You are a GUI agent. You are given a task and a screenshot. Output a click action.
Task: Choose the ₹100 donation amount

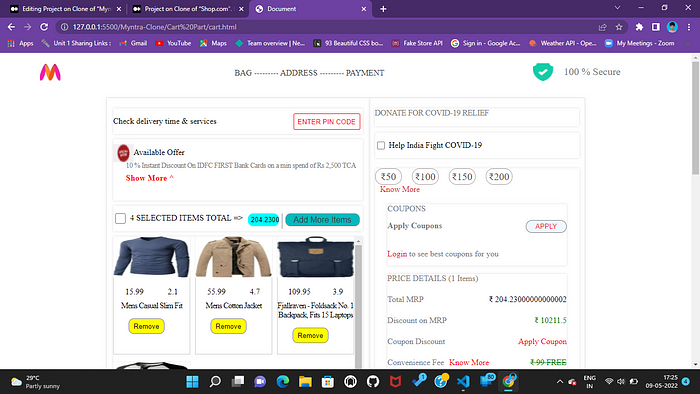pyautogui.click(x=425, y=177)
